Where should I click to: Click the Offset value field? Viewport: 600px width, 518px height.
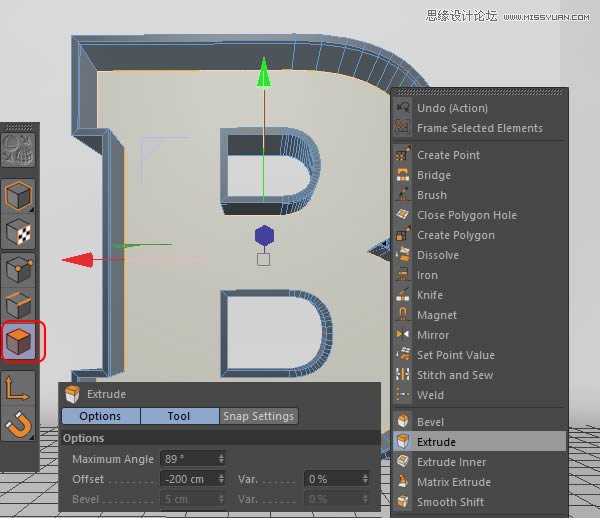click(x=187, y=479)
